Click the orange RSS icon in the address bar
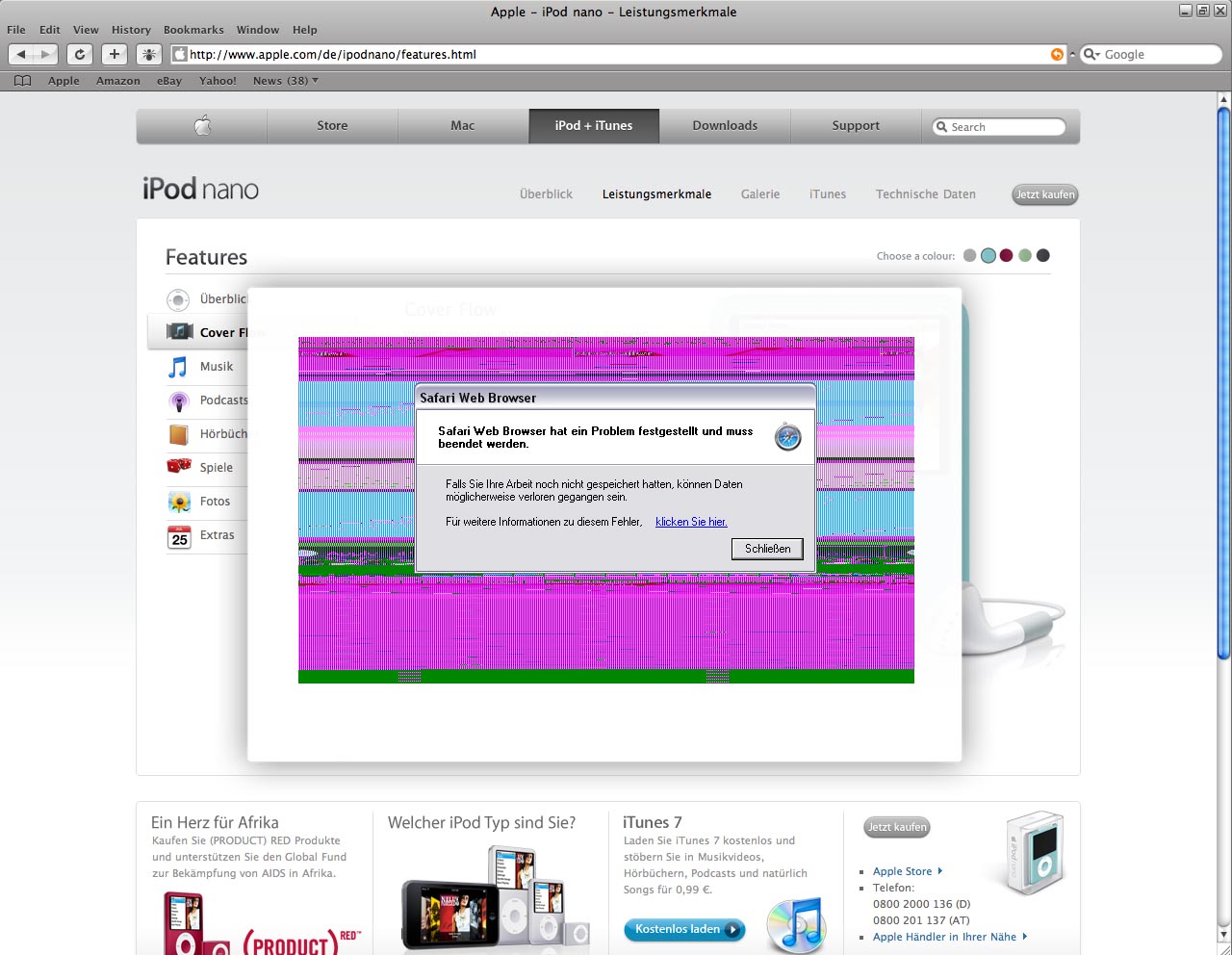Image resolution: width=1232 pixels, height=955 pixels. pos(1057,54)
